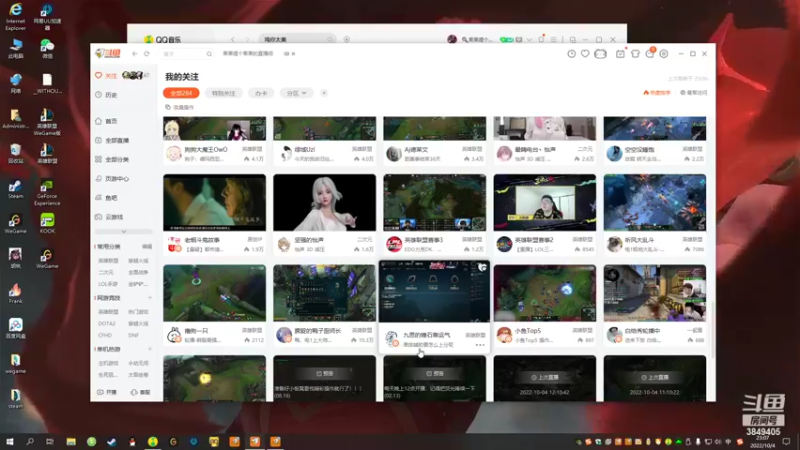The width and height of the screenshot is (800, 450).
Task: Select the 全部 filter tab
Action: tap(181, 93)
